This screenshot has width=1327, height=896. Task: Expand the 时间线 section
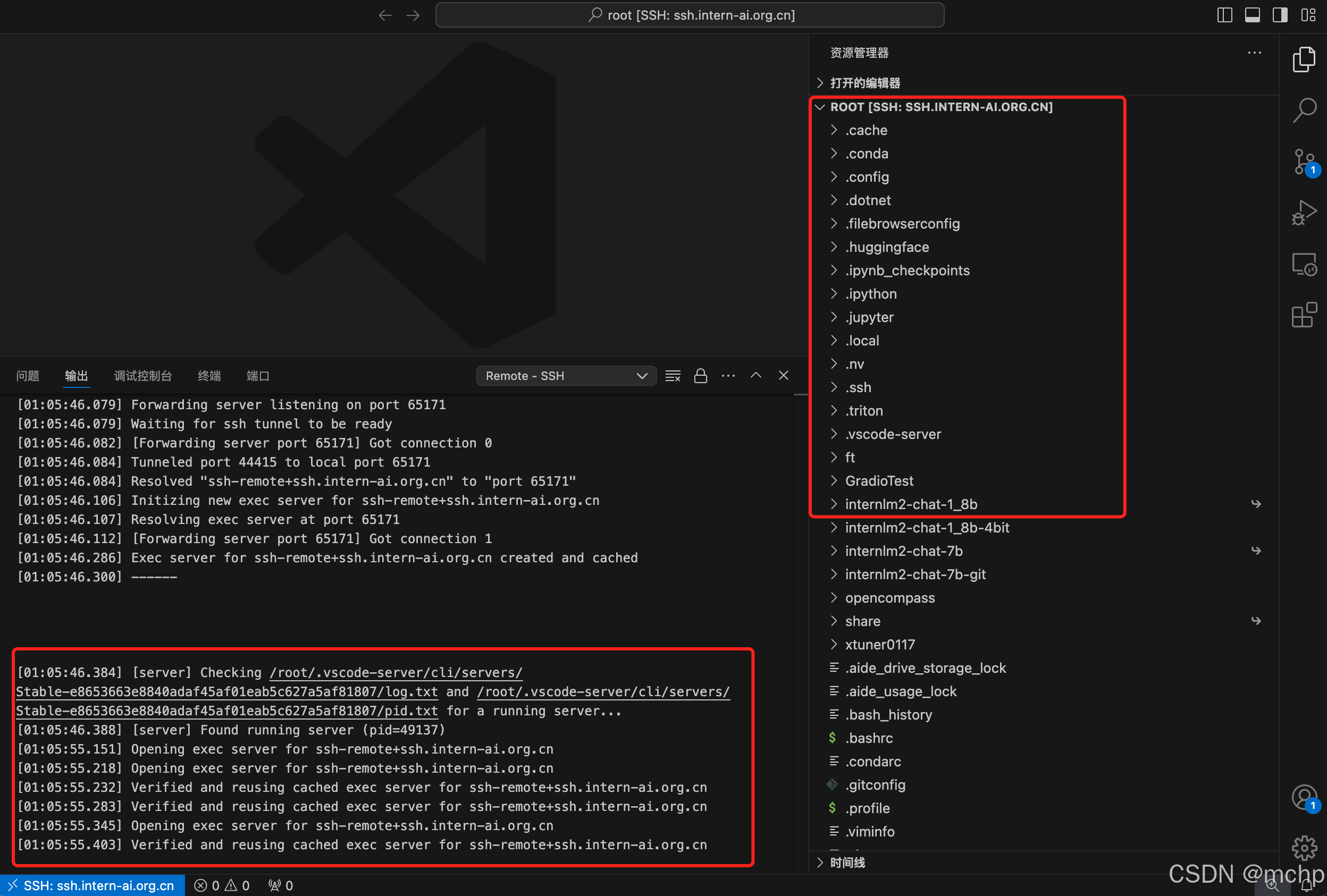(x=1044, y=863)
